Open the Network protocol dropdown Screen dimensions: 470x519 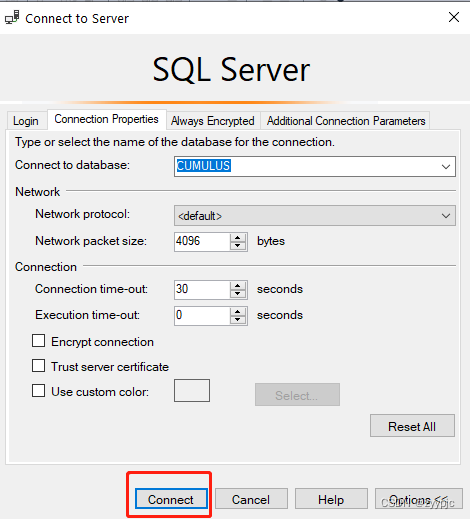[315, 216]
